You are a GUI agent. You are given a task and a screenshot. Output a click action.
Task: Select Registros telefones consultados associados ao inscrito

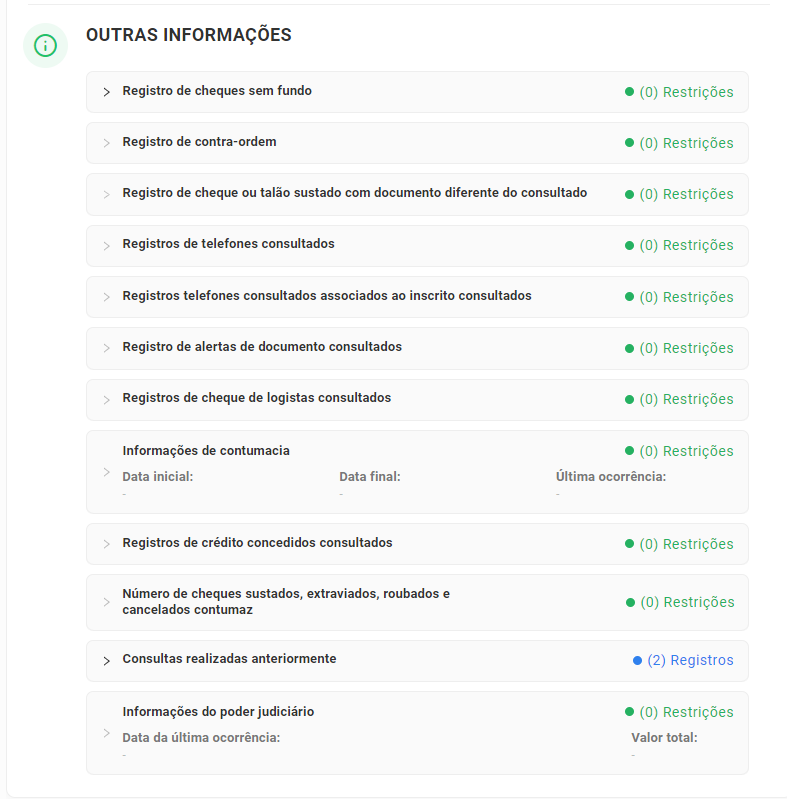coord(327,296)
